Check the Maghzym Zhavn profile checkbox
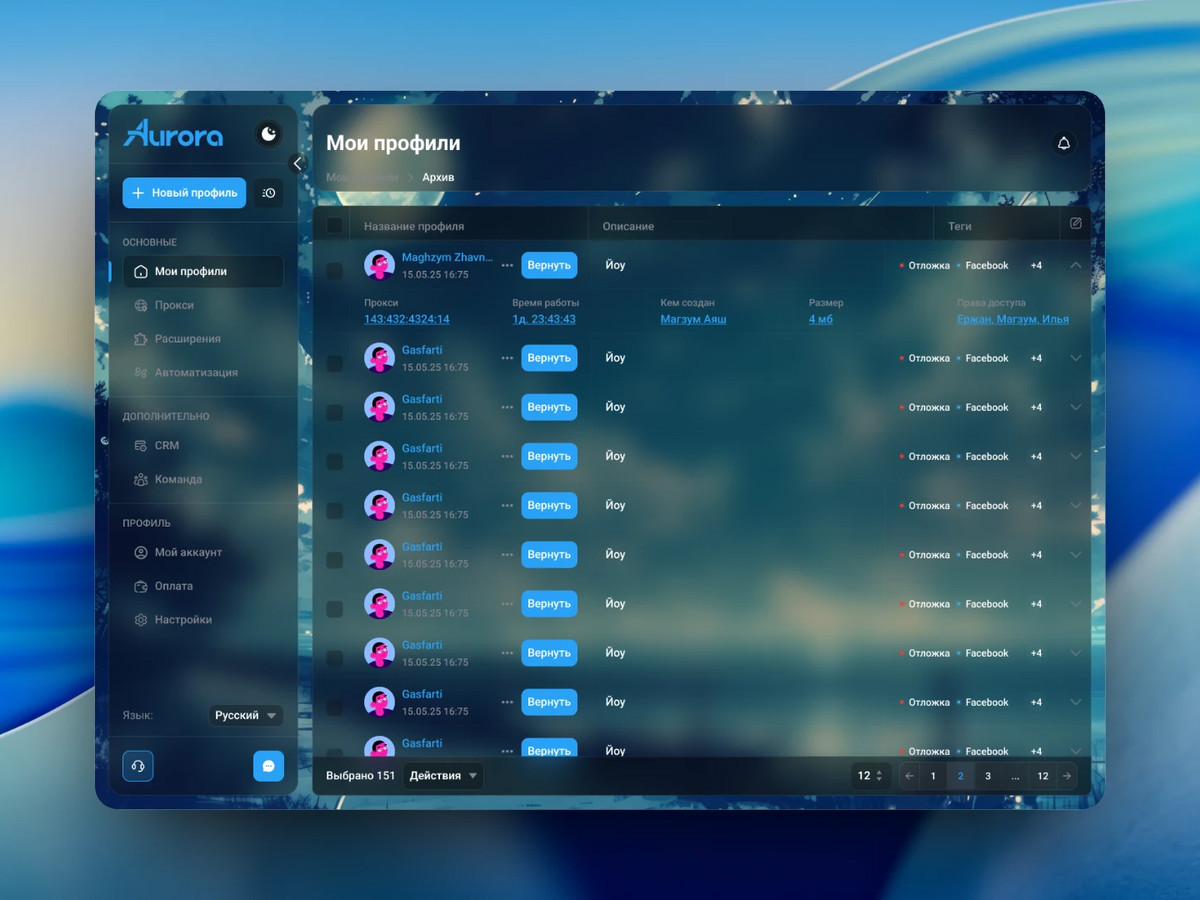Image resolution: width=1200 pixels, height=900 pixels. [334, 271]
